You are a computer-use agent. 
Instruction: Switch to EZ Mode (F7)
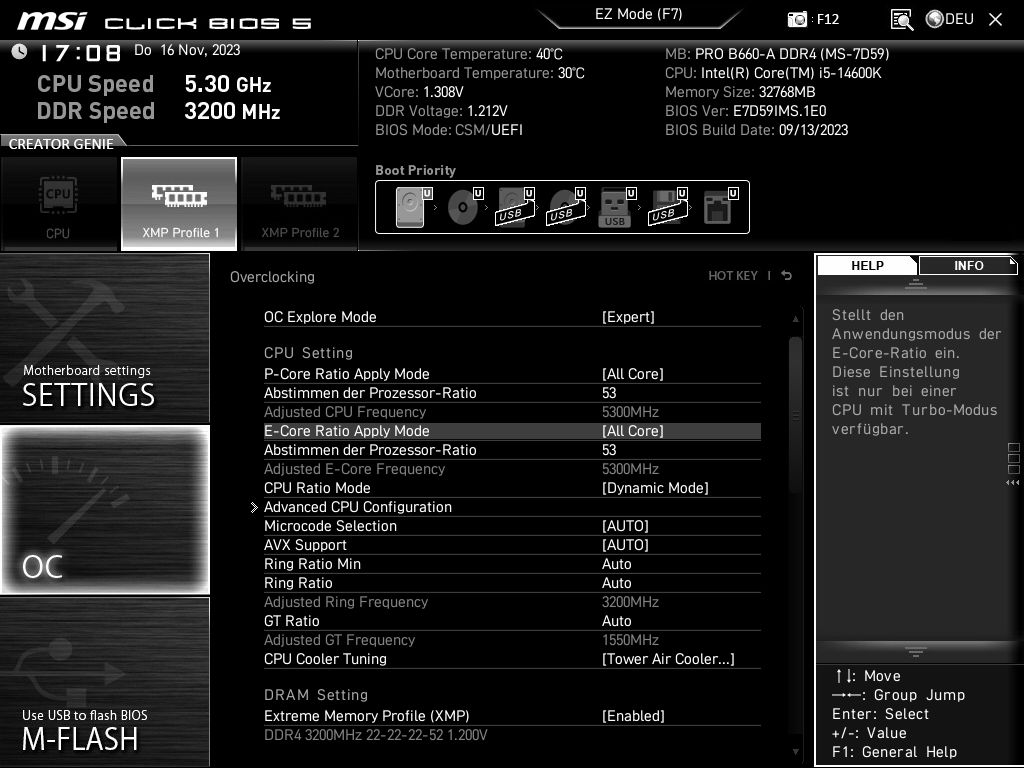pyautogui.click(x=639, y=14)
